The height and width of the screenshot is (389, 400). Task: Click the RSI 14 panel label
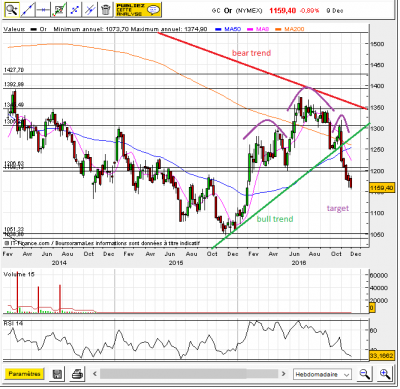13,323
